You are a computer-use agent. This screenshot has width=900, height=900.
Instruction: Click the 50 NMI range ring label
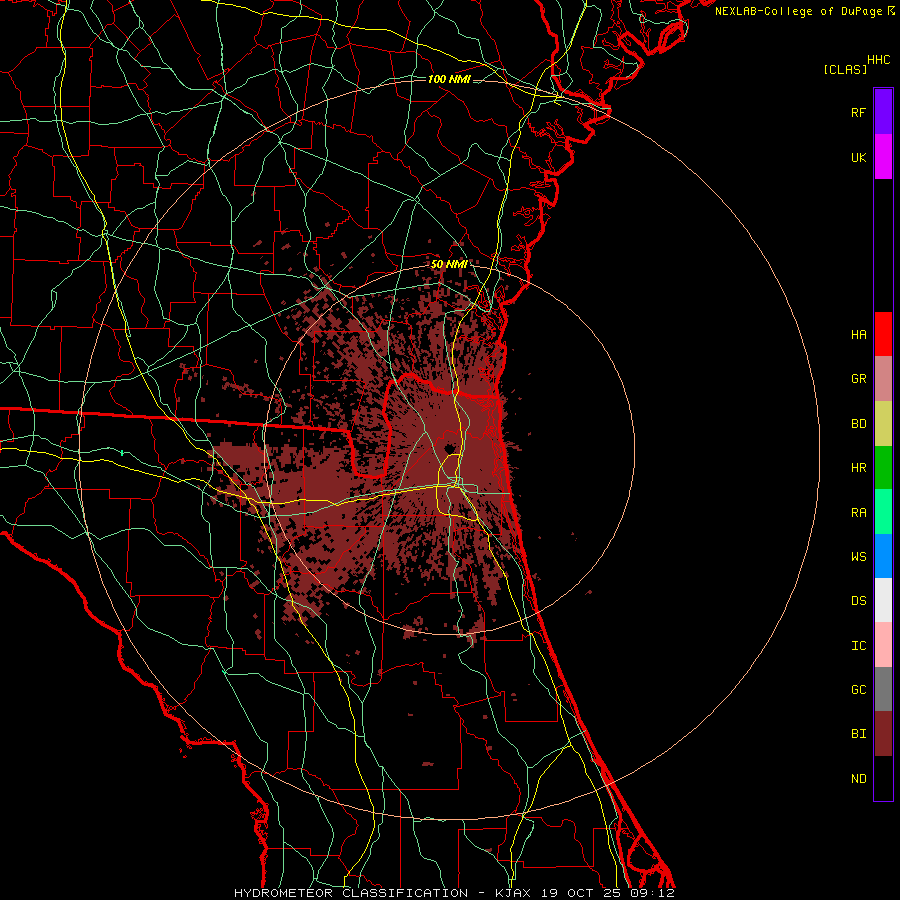coord(449,265)
